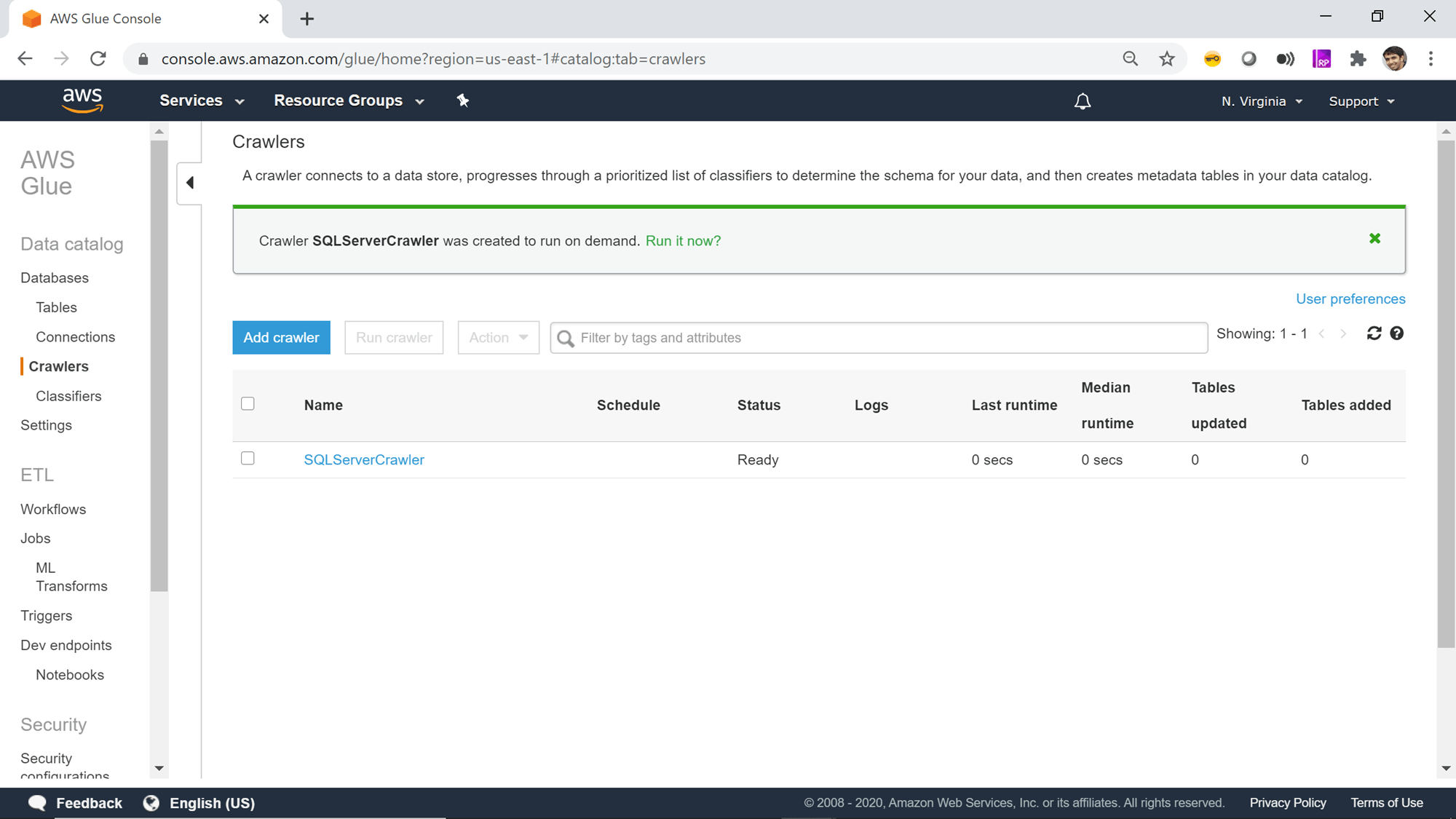Select the SQLServerCrawler row checkbox
Screen dimensions: 1456x819
tap(248, 459)
